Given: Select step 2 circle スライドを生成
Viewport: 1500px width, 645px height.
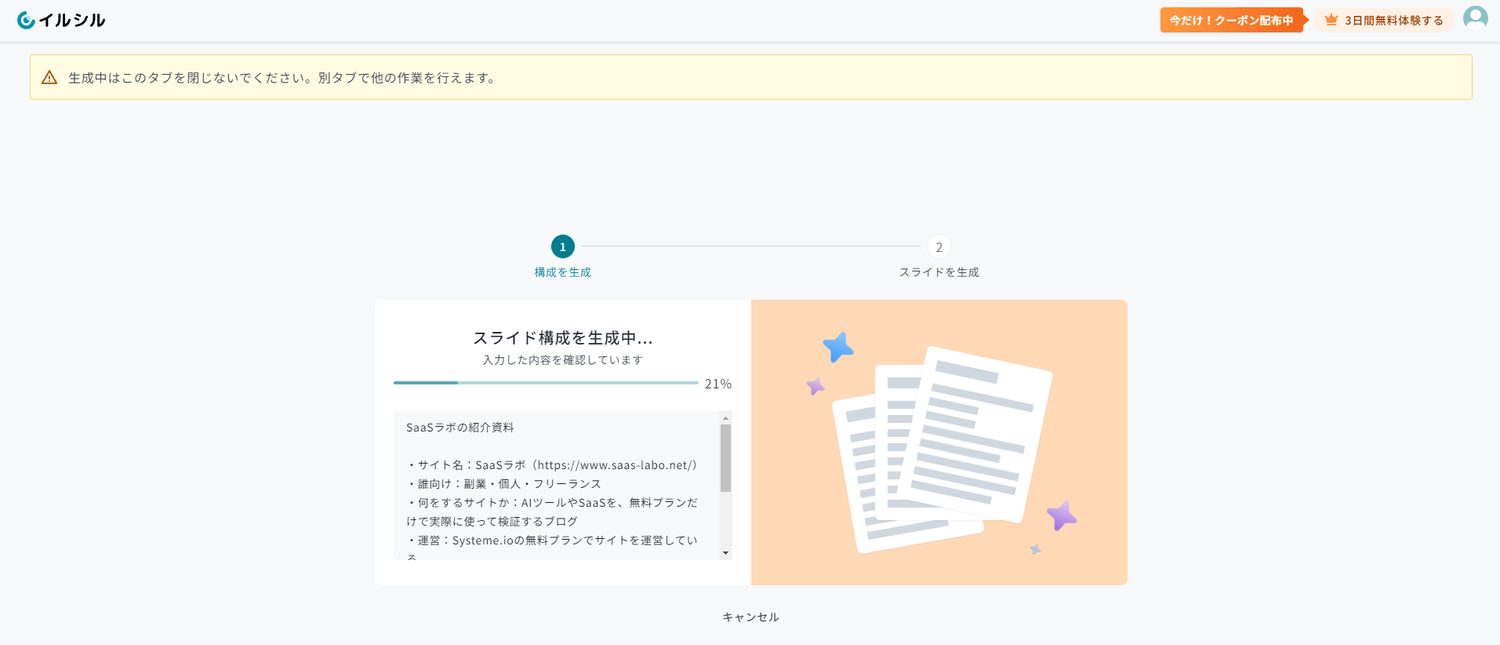Looking at the screenshot, I should tap(939, 246).
